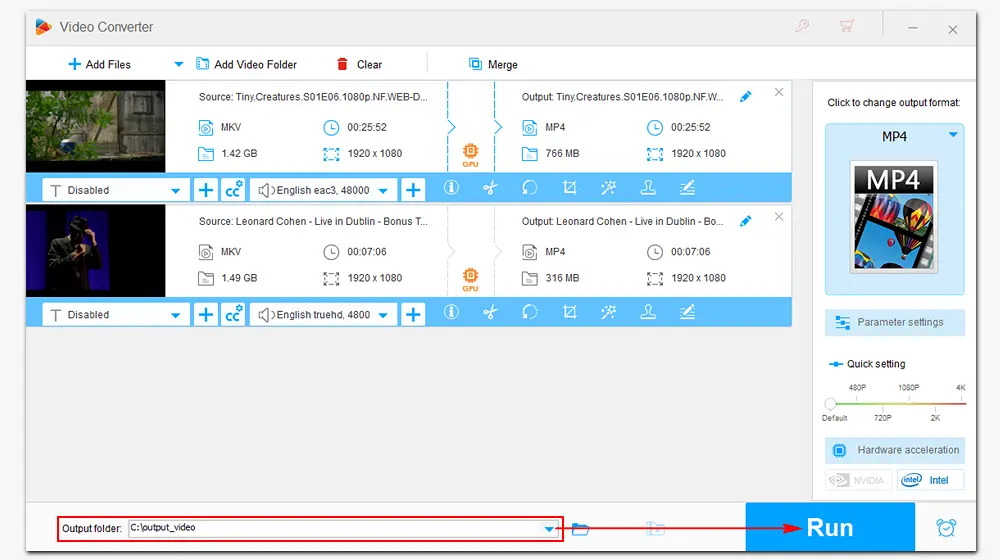Open the trim scissors tool for Tiny Creatures
The width and height of the screenshot is (1000, 560).
pos(490,188)
